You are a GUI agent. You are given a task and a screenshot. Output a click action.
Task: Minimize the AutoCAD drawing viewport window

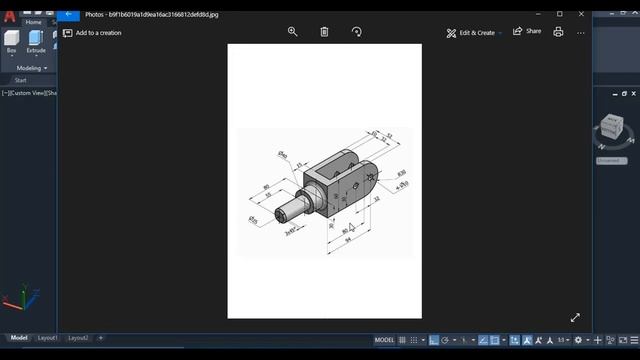pyautogui.click(x=615, y=94)
